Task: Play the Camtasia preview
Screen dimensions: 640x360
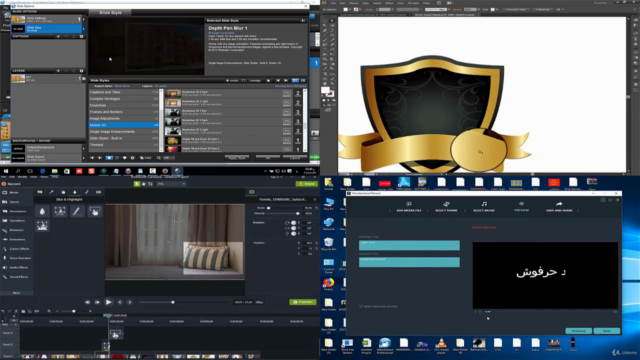Action: (109, 302)
